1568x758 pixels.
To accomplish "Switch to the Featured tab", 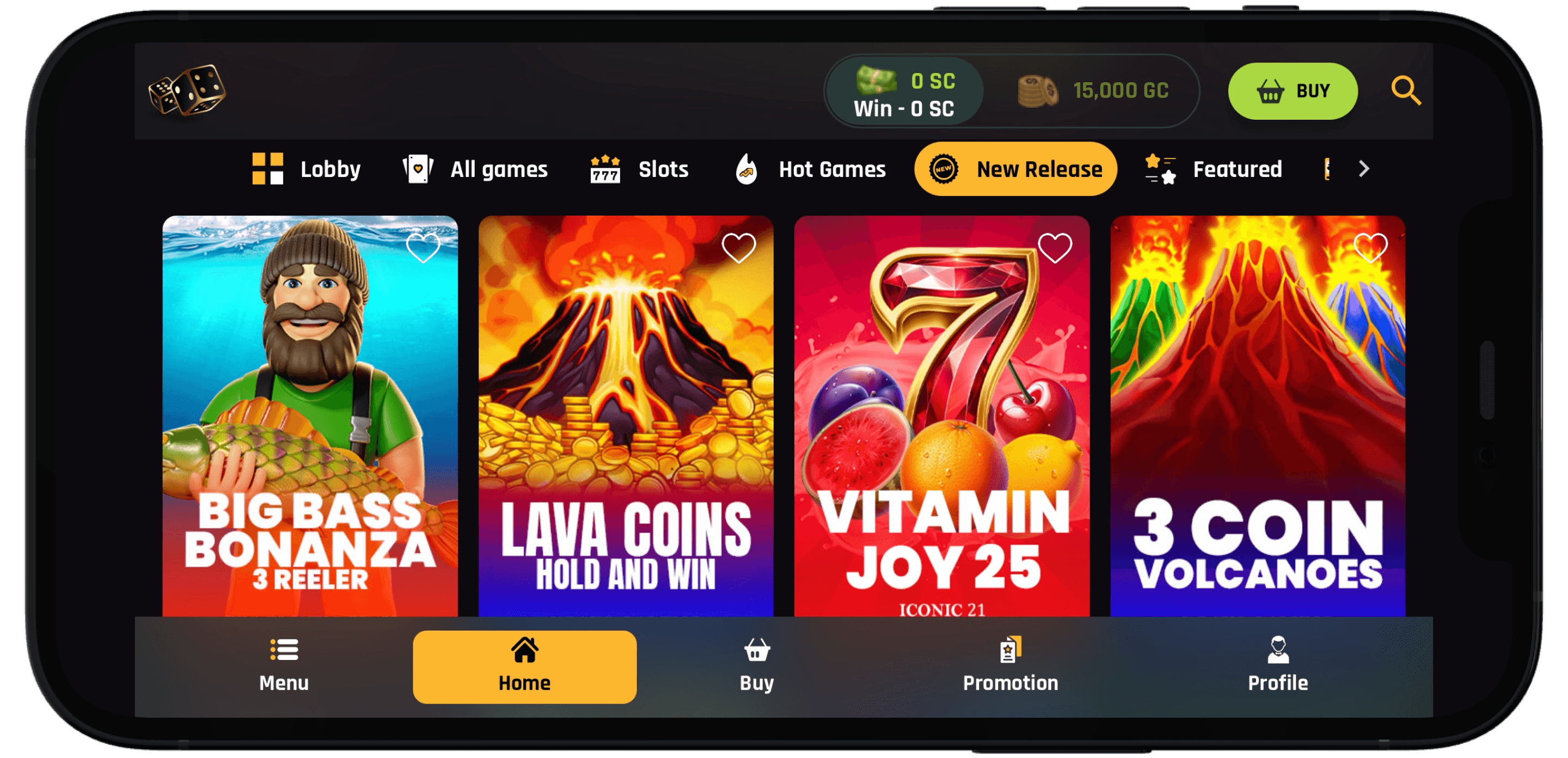I will pos(1212,169).
